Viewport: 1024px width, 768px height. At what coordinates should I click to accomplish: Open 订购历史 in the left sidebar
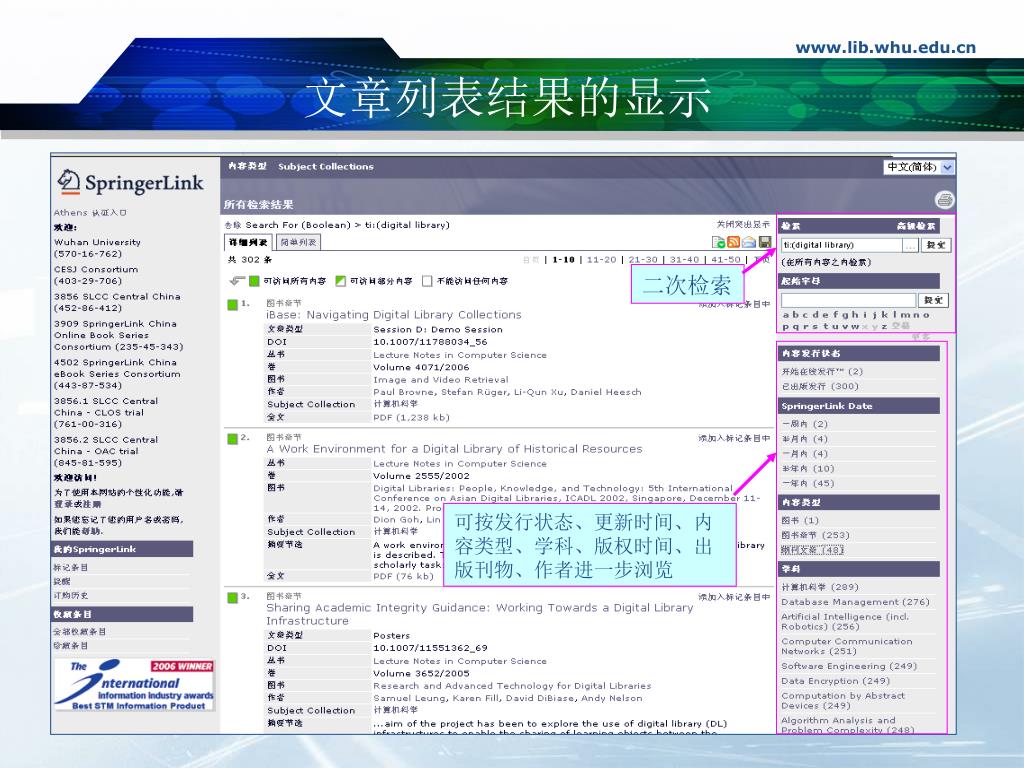71,595
